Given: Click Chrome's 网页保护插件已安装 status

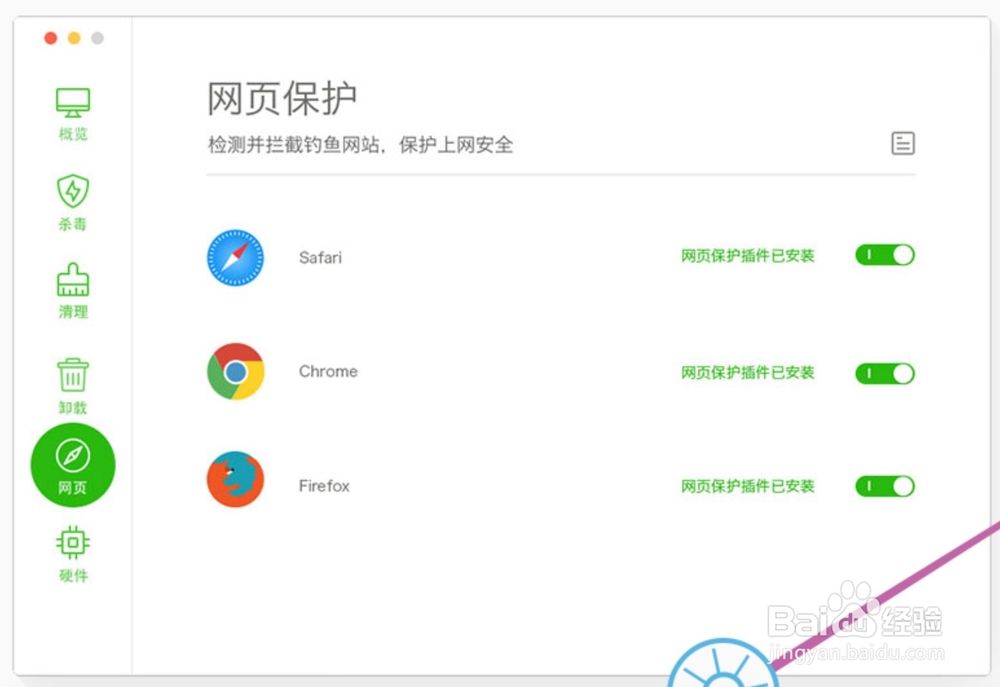Looking at the screenshot, I should click(747, 373).
